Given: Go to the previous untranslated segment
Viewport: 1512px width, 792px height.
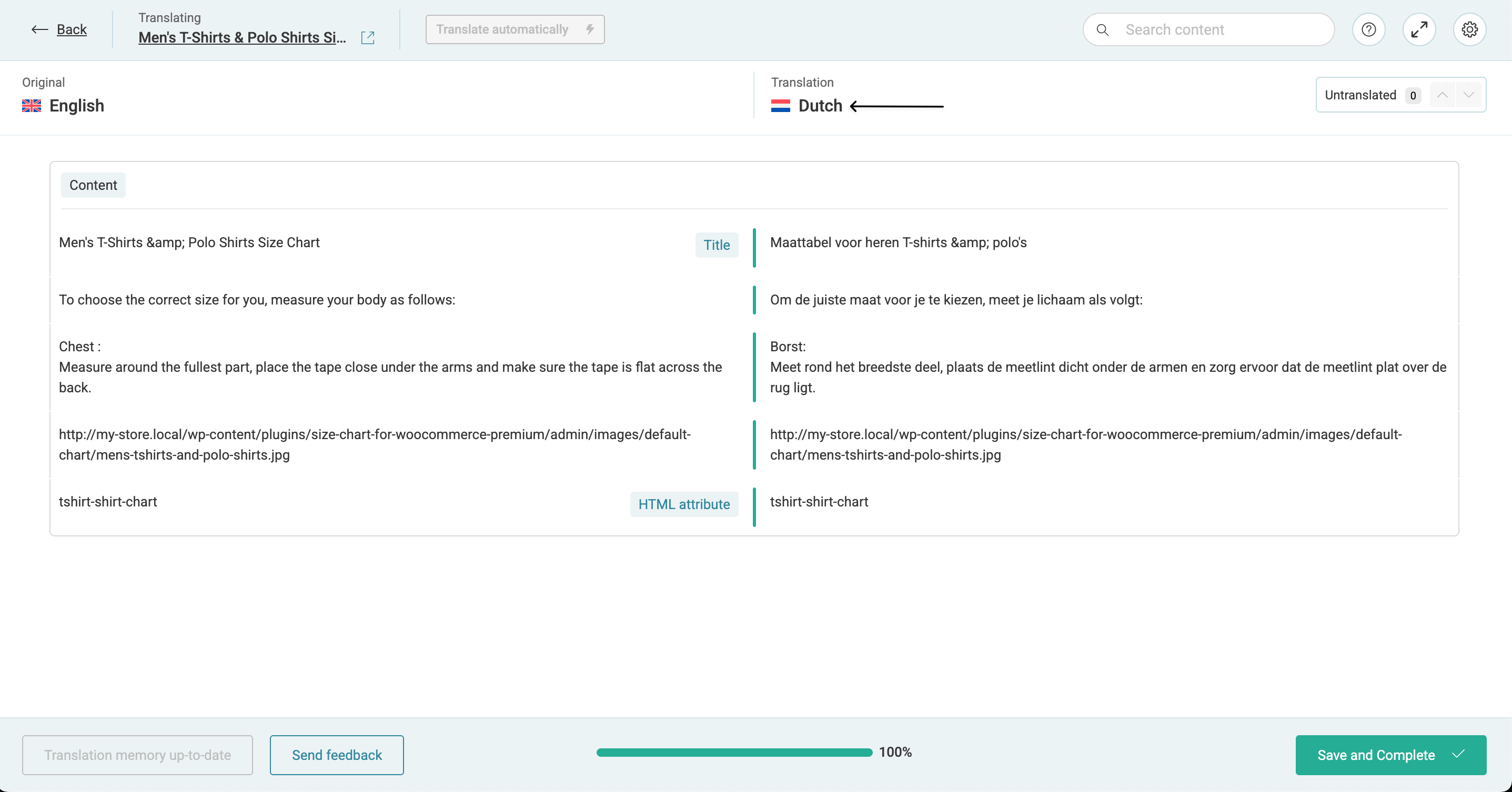Looking at the screenshot, I should (x=1442, y=95).
